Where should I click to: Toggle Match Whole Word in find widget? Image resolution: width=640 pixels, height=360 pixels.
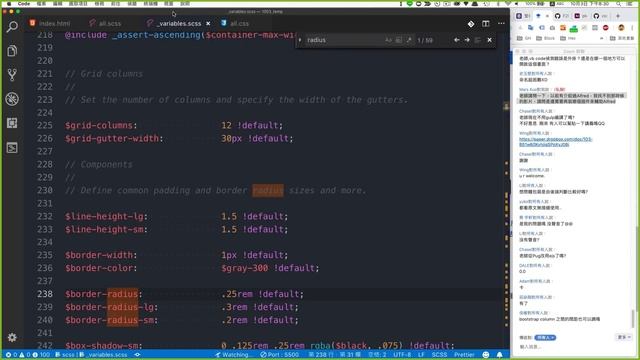pyautogui.click(x=399, y=40)
